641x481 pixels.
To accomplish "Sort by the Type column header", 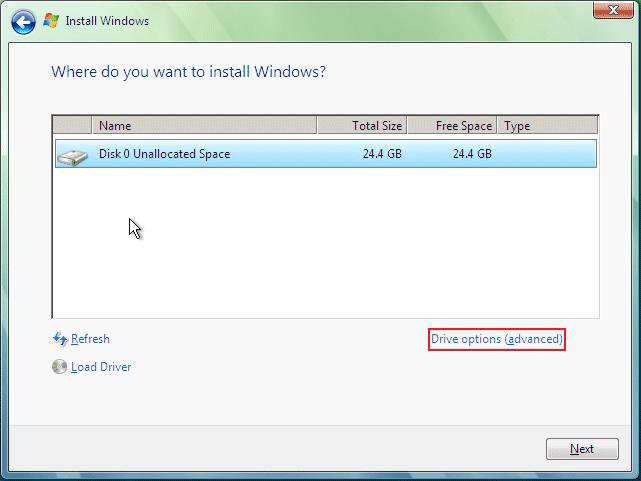I will point(548,125).
